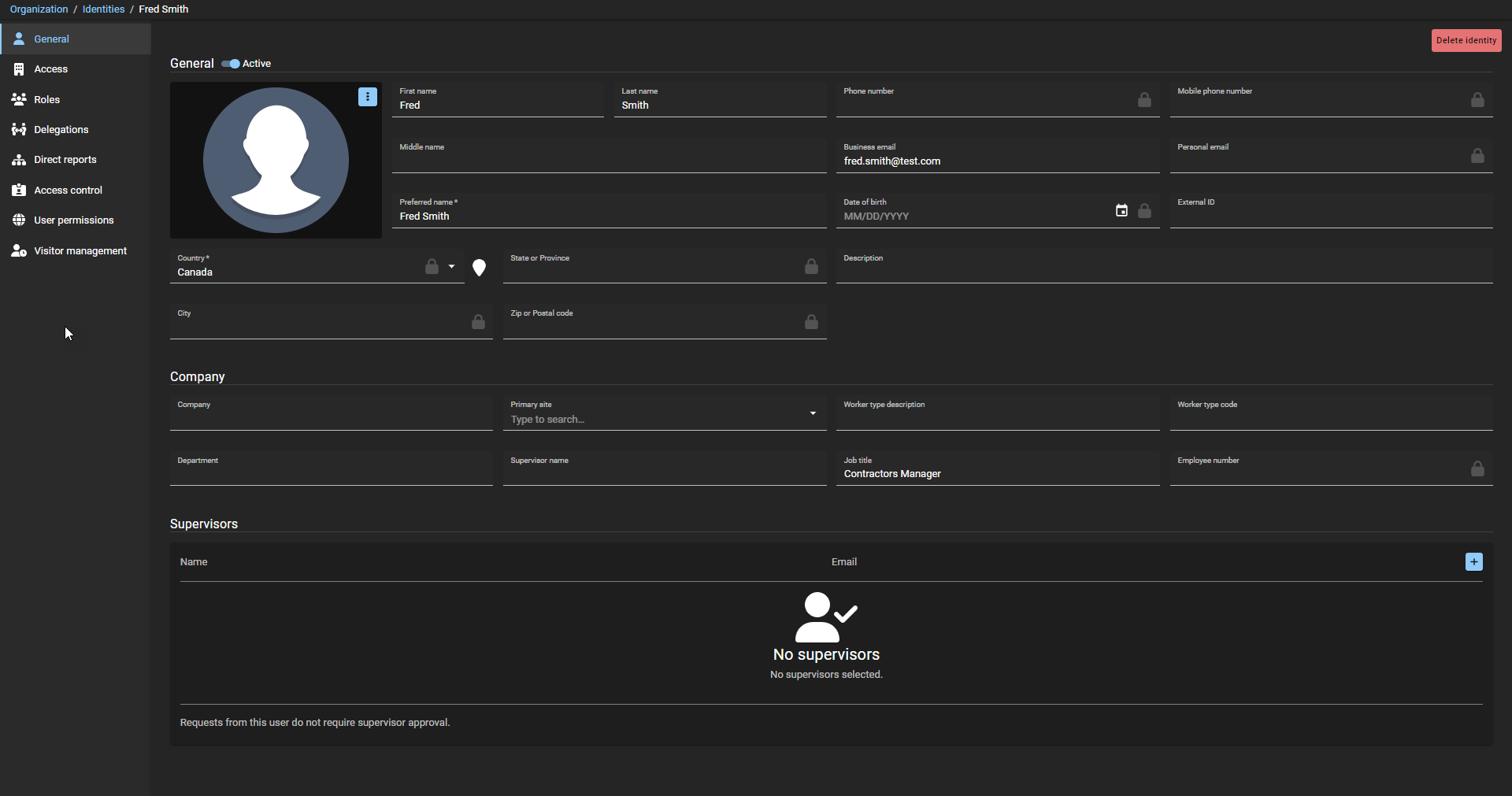Click the Description field

[x=1164, y=267]
